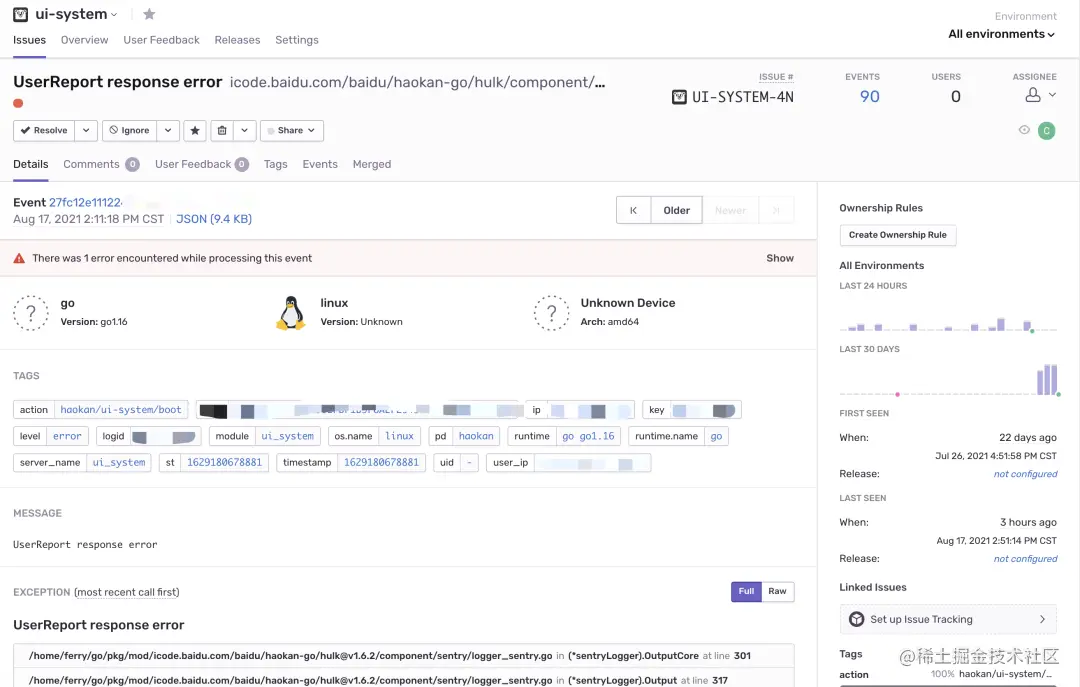This screenshot has height=687, width=1080.
Task: Bookmark this issue with the star button
Action: 195,130
